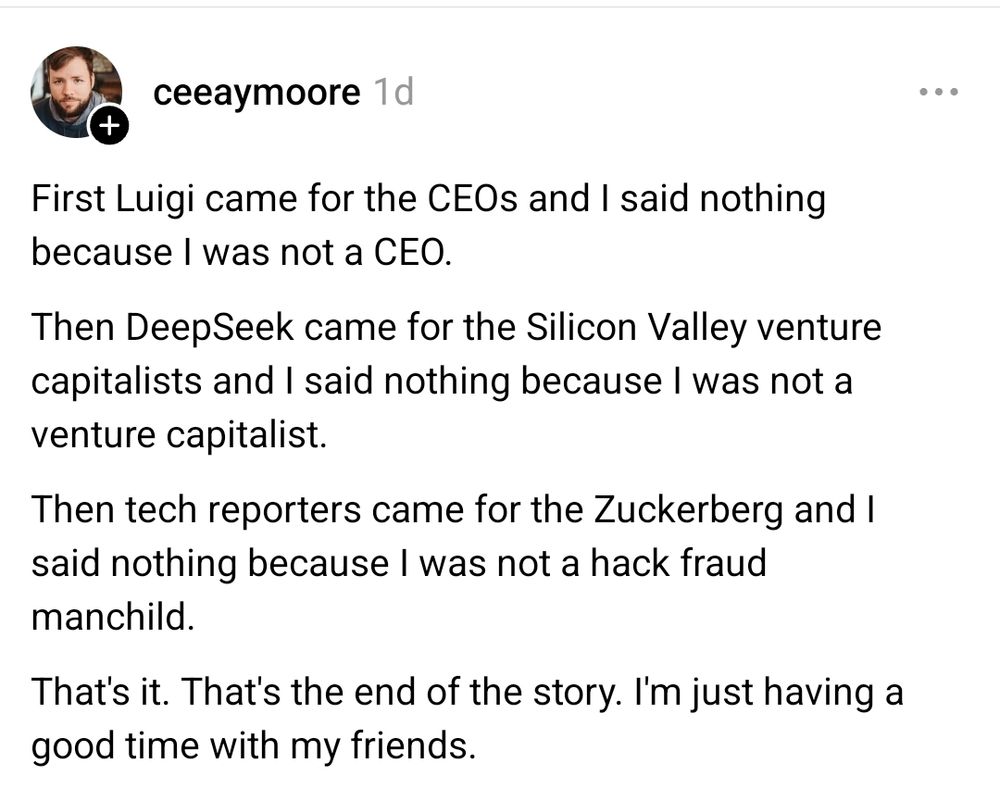Click the phrase "venture capitalist." ending paragraph two
Image resolution: width=1000 pixels, height=789 pixels.
pos(179,435)
